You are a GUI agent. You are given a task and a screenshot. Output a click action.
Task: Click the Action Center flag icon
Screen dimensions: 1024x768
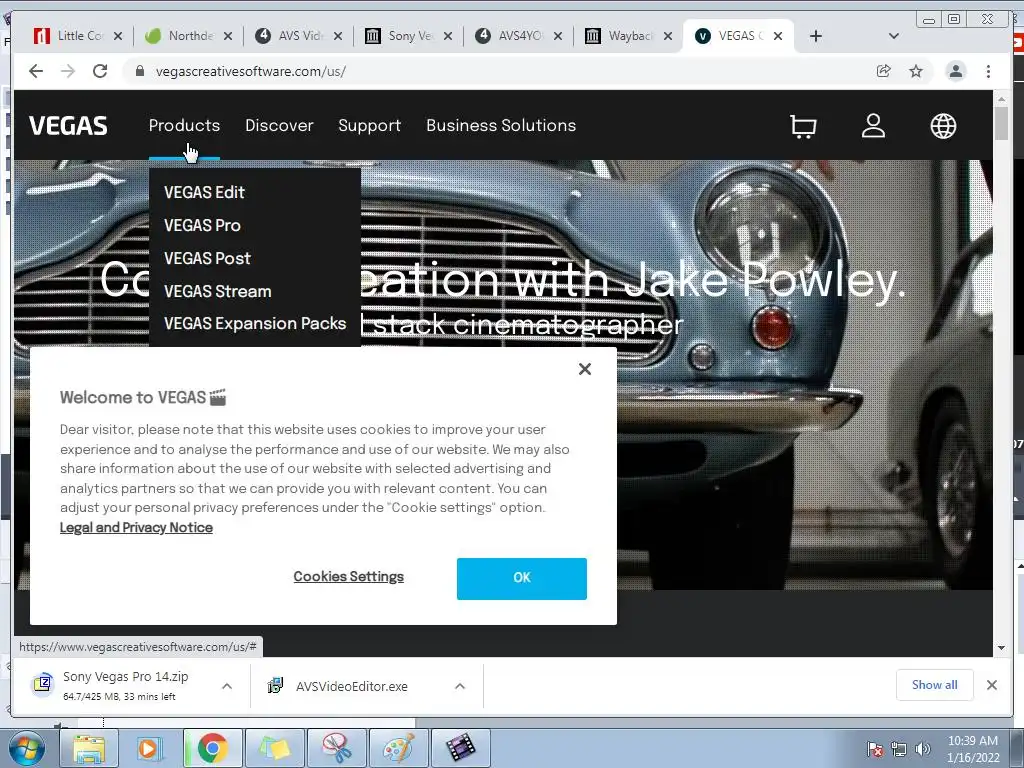click(875, 749)
